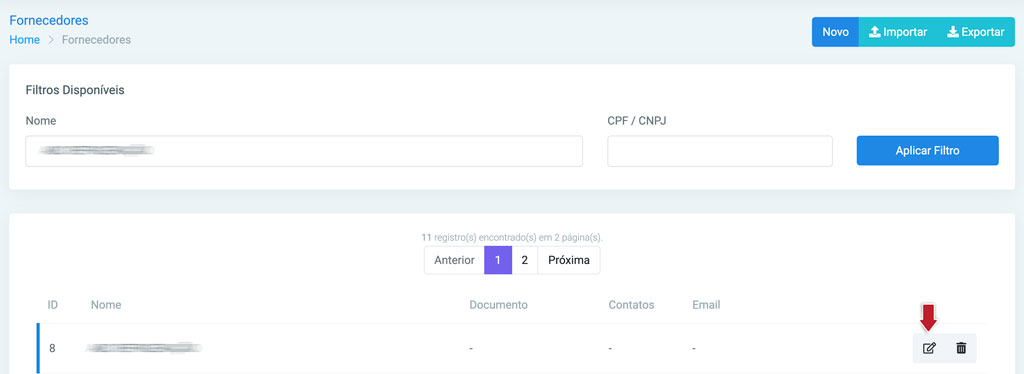This screenshot has width=1024, height=374.
Task: Apply the filter with Aplicar Filtro
Action: coord(927,151)
